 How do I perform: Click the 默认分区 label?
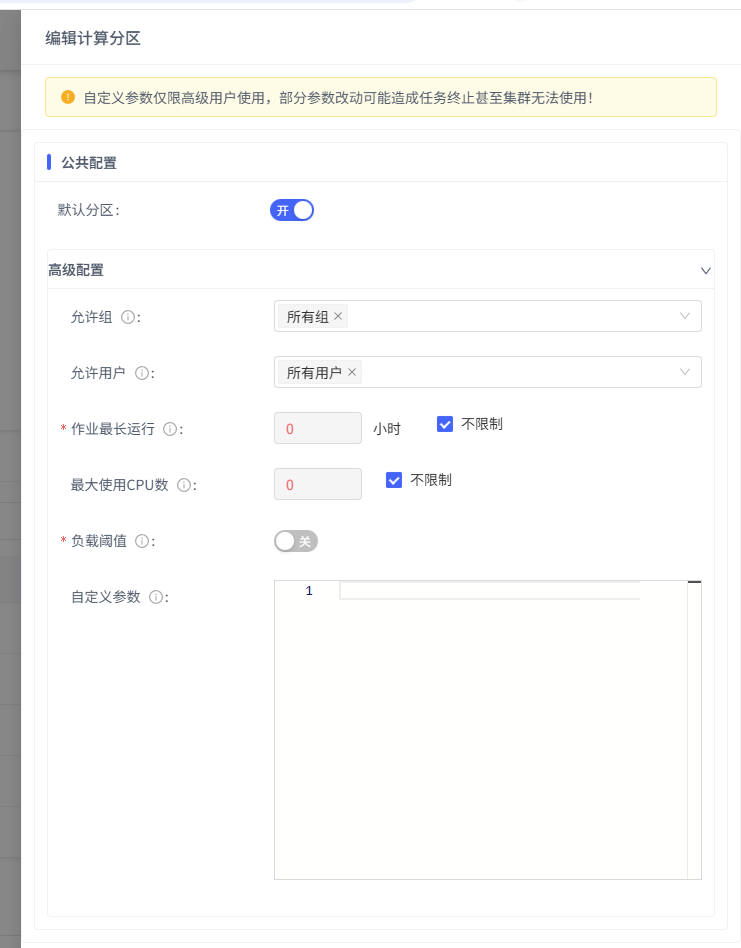(89, 210)
